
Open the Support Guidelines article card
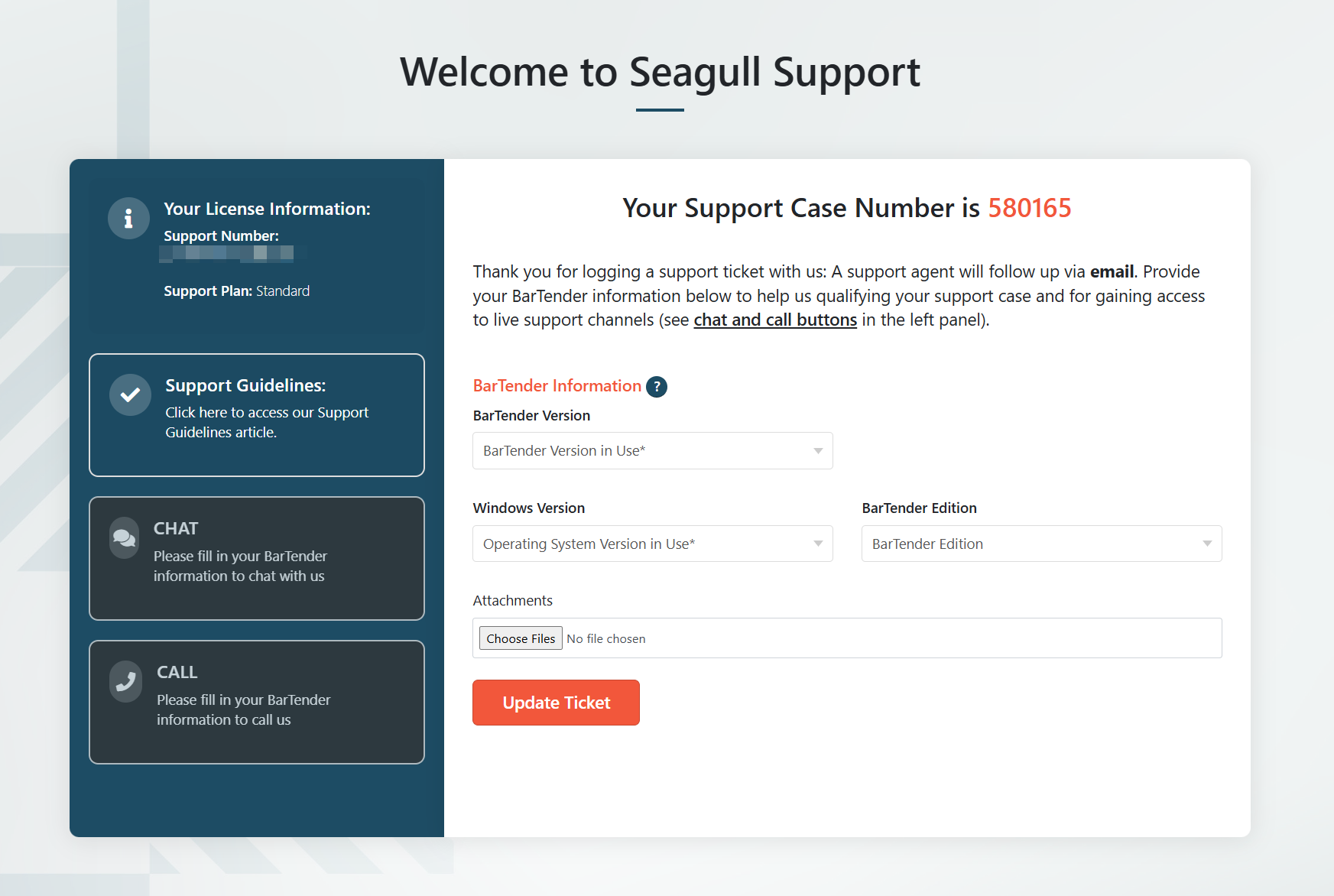coord(257,415)
